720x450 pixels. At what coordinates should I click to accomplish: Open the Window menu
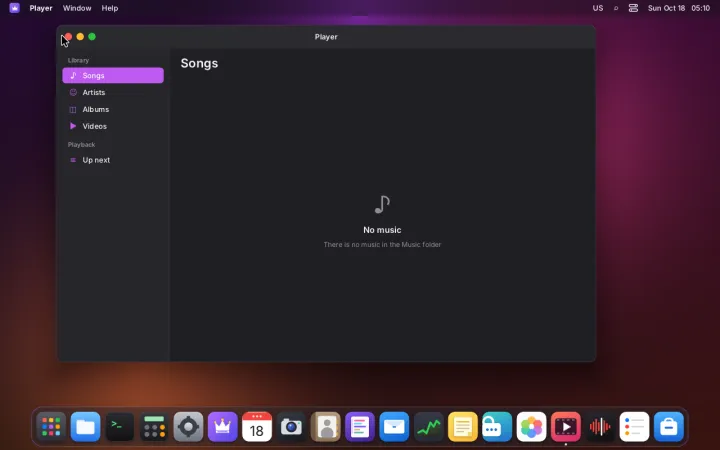pyautogui.click(x=77, y=8)
